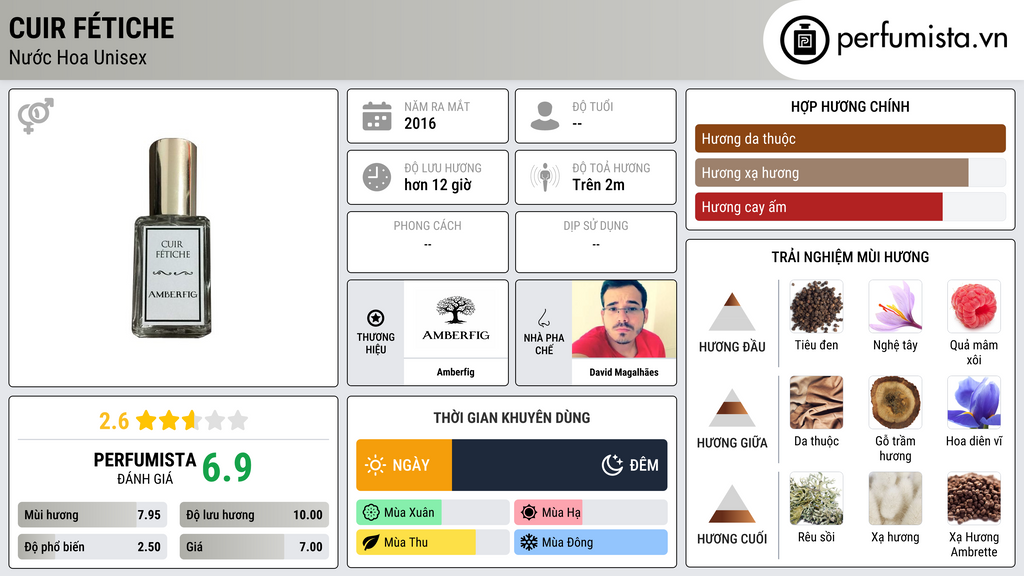This screenshot has width=1024, height=576.
Task: Click the Da thuộc leather image
Action: [816, 403]
